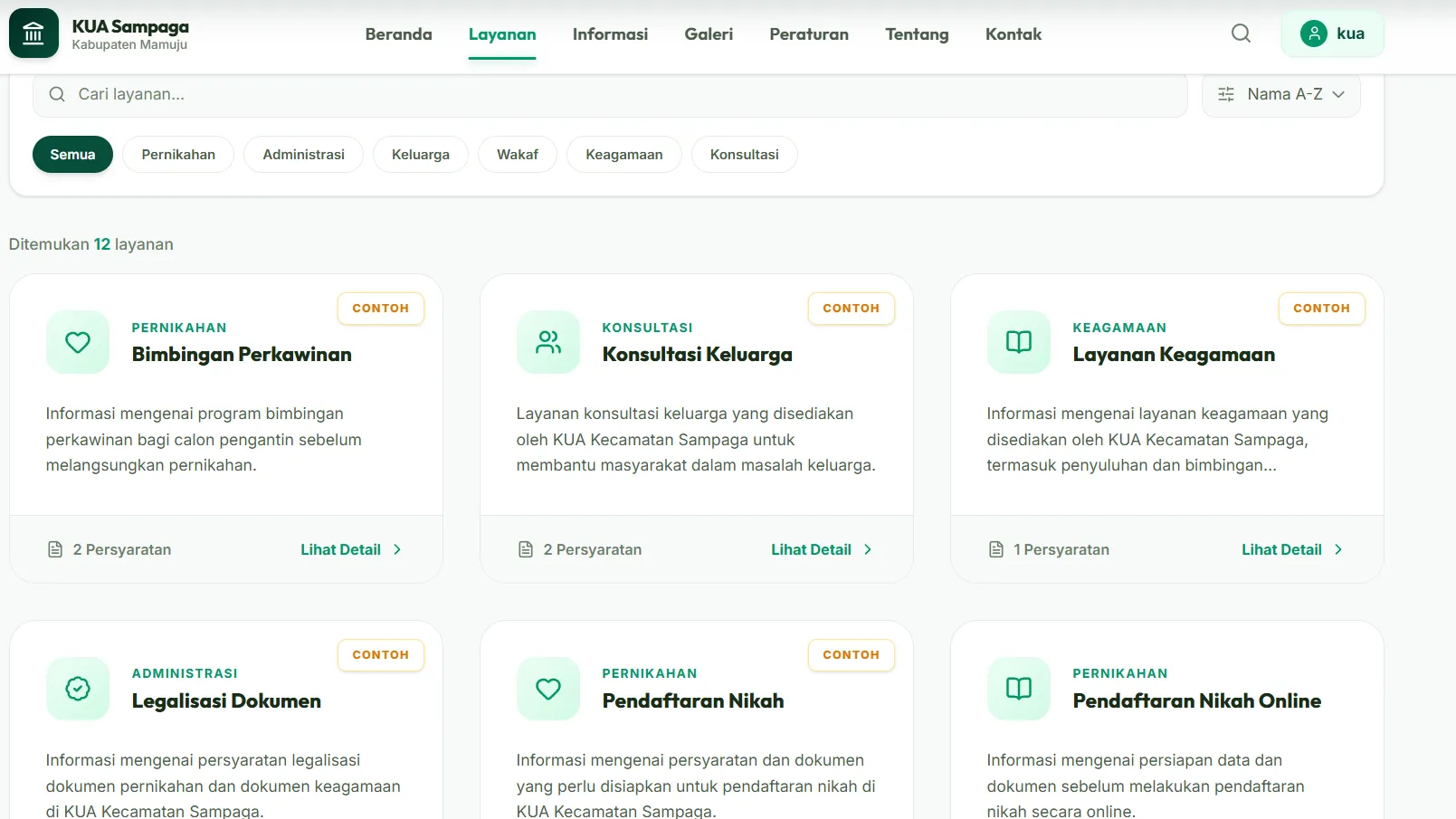Click KEAGAMAAN label above Layanan Keagamaan
The height and width of the screenshot is (819, 1456).
pos(1119,328)
